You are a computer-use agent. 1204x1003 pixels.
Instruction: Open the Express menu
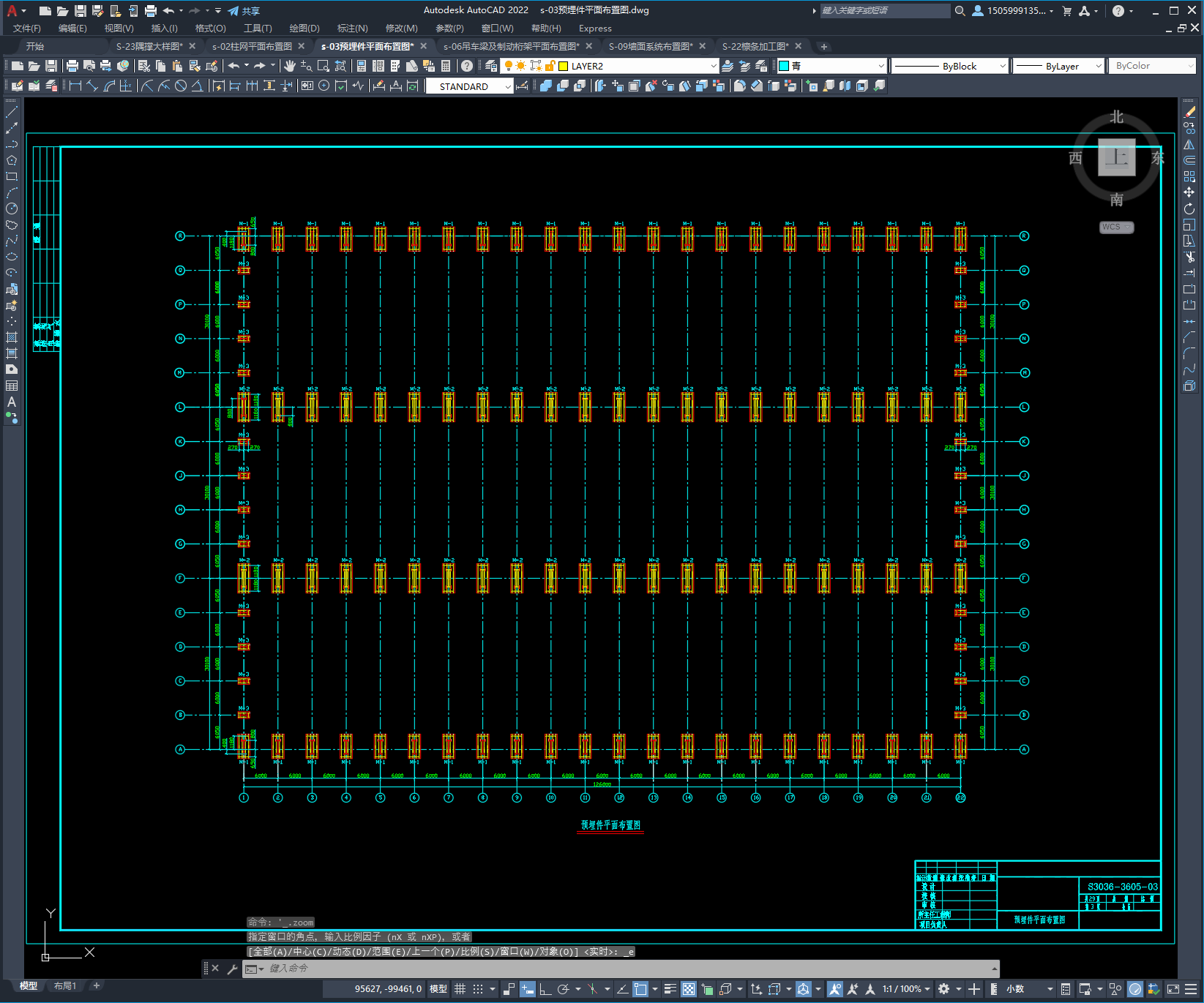(x=595, y=29)
